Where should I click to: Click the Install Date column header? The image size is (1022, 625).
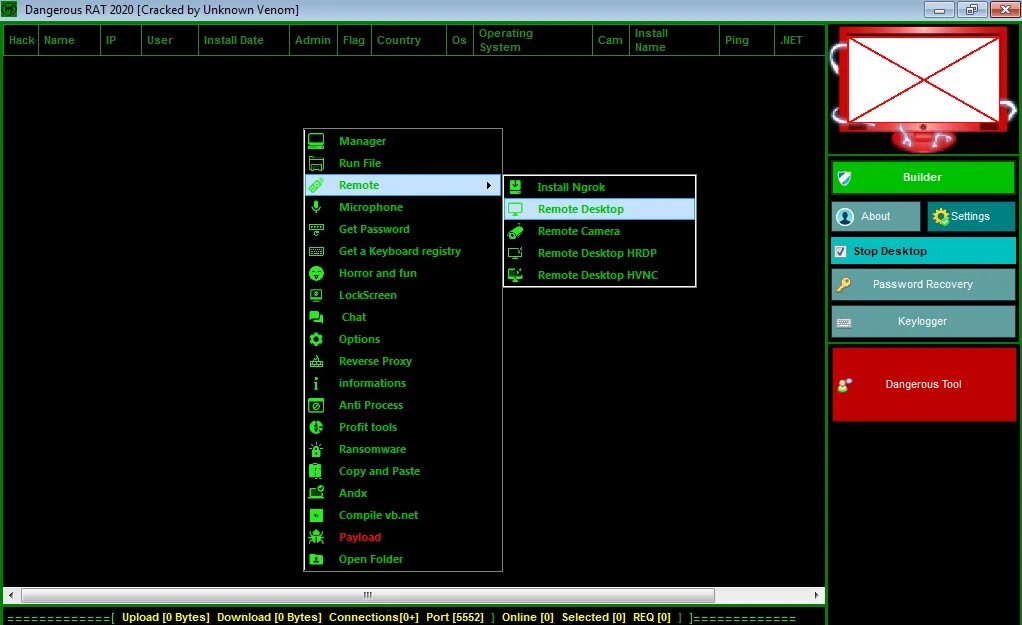coord(244,40)
